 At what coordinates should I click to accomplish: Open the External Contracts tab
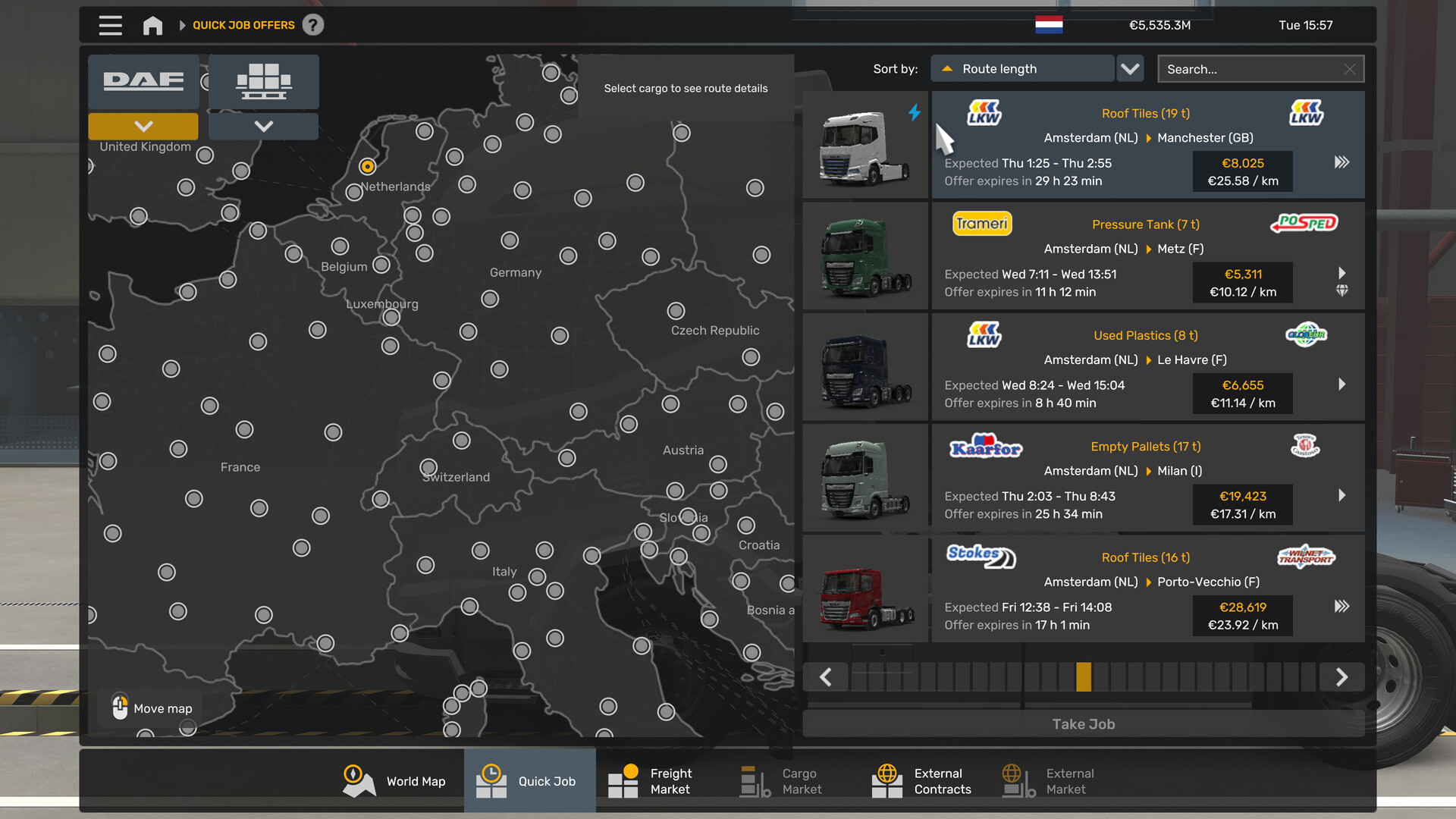click(924, 780)
